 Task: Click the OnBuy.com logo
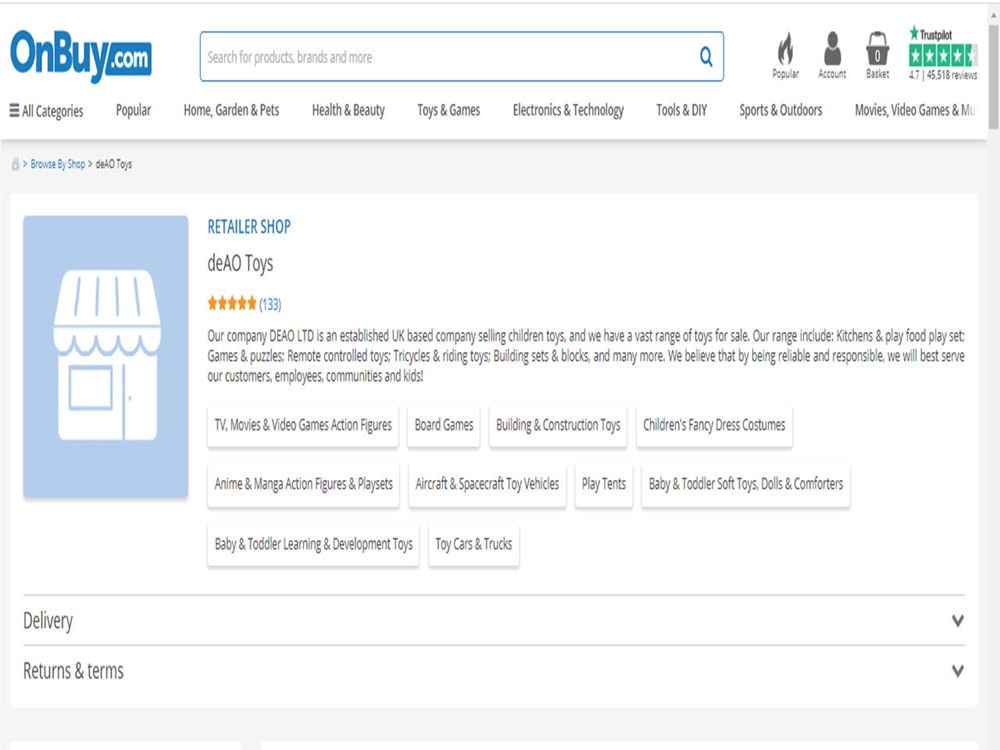point(80,56)
